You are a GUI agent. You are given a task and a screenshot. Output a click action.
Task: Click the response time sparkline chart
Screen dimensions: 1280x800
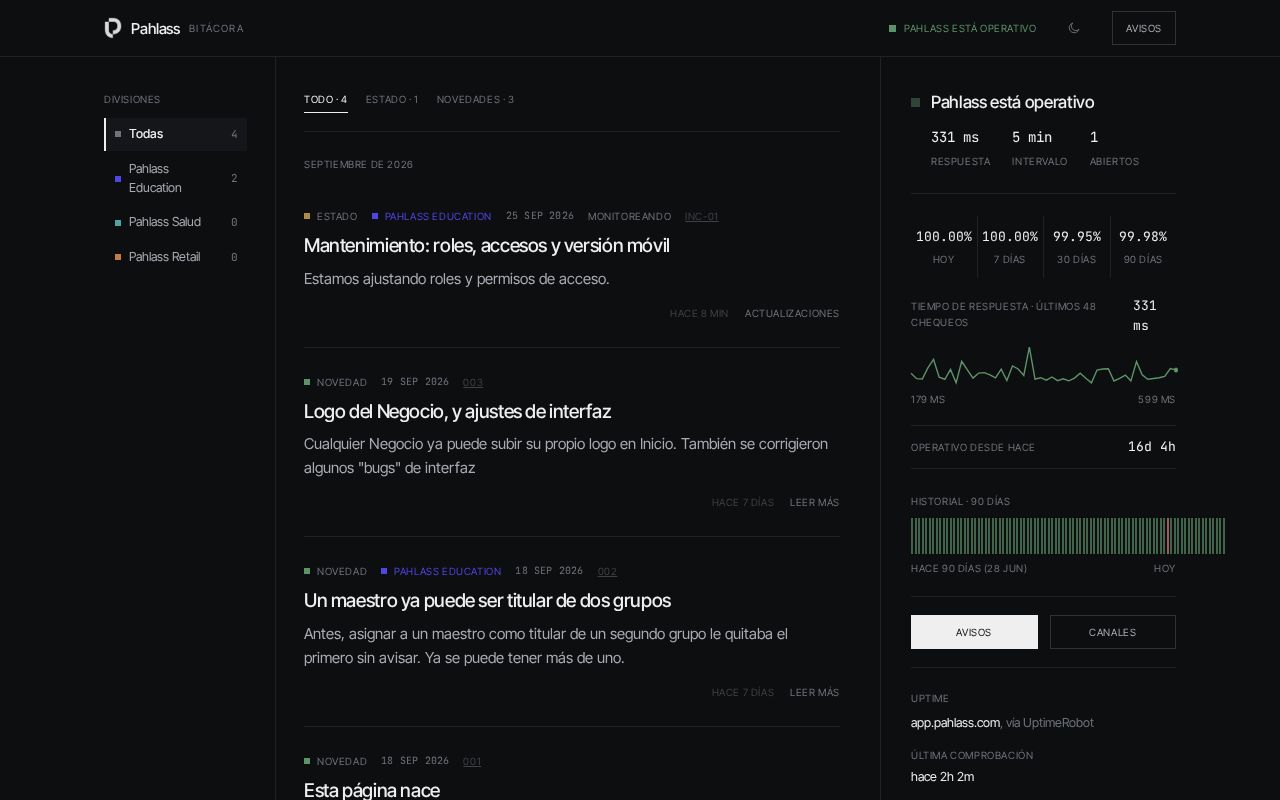click(x=1044, y=366)
